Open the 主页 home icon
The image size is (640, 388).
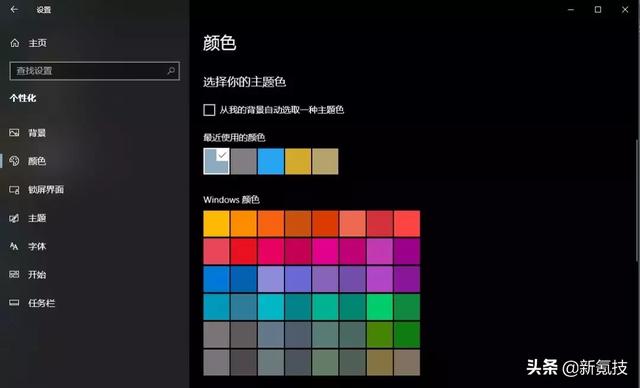(x=15, y=43)
